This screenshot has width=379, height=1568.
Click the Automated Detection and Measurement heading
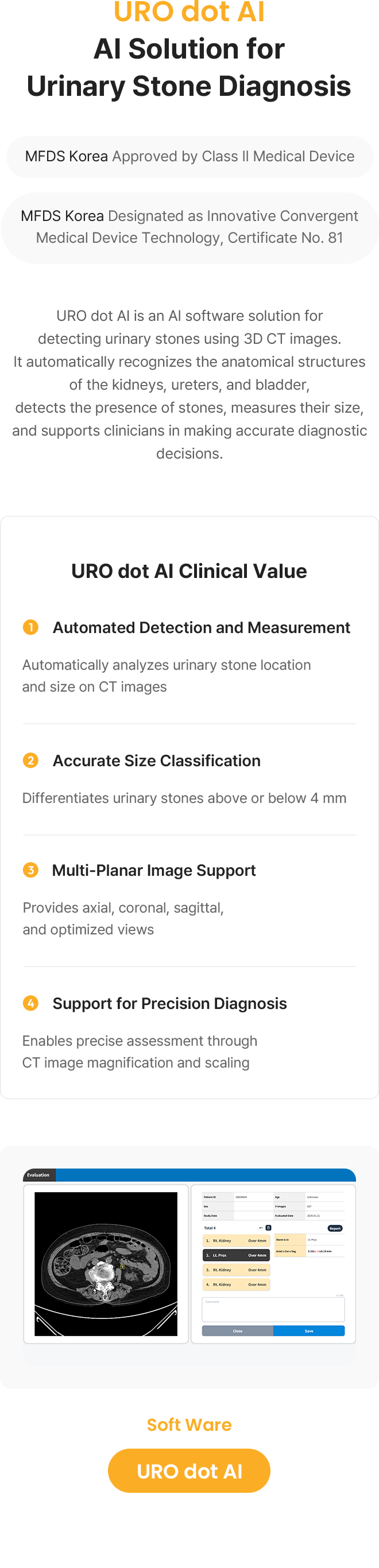pyautogui.click(x=201, y=627)
